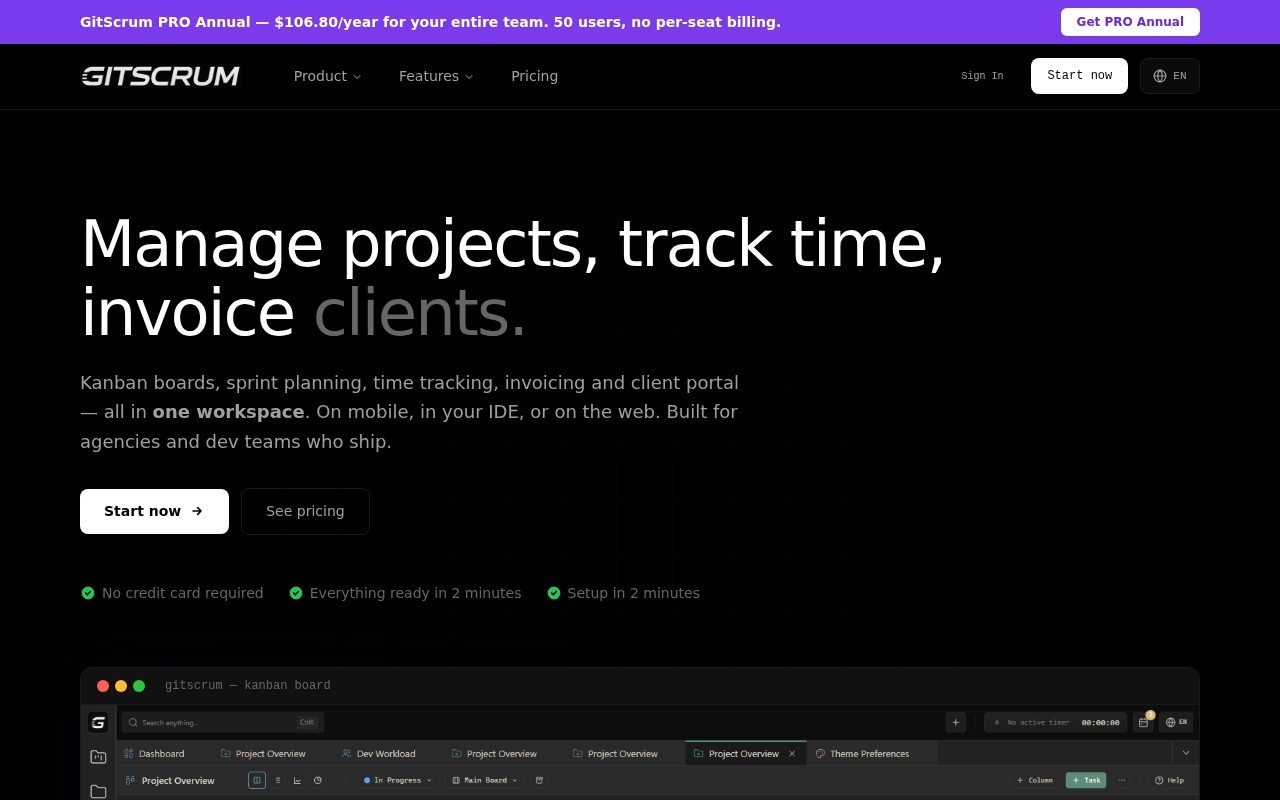
Task: Click the EN language button in the app preview
Action: [x=1176, y=722]
